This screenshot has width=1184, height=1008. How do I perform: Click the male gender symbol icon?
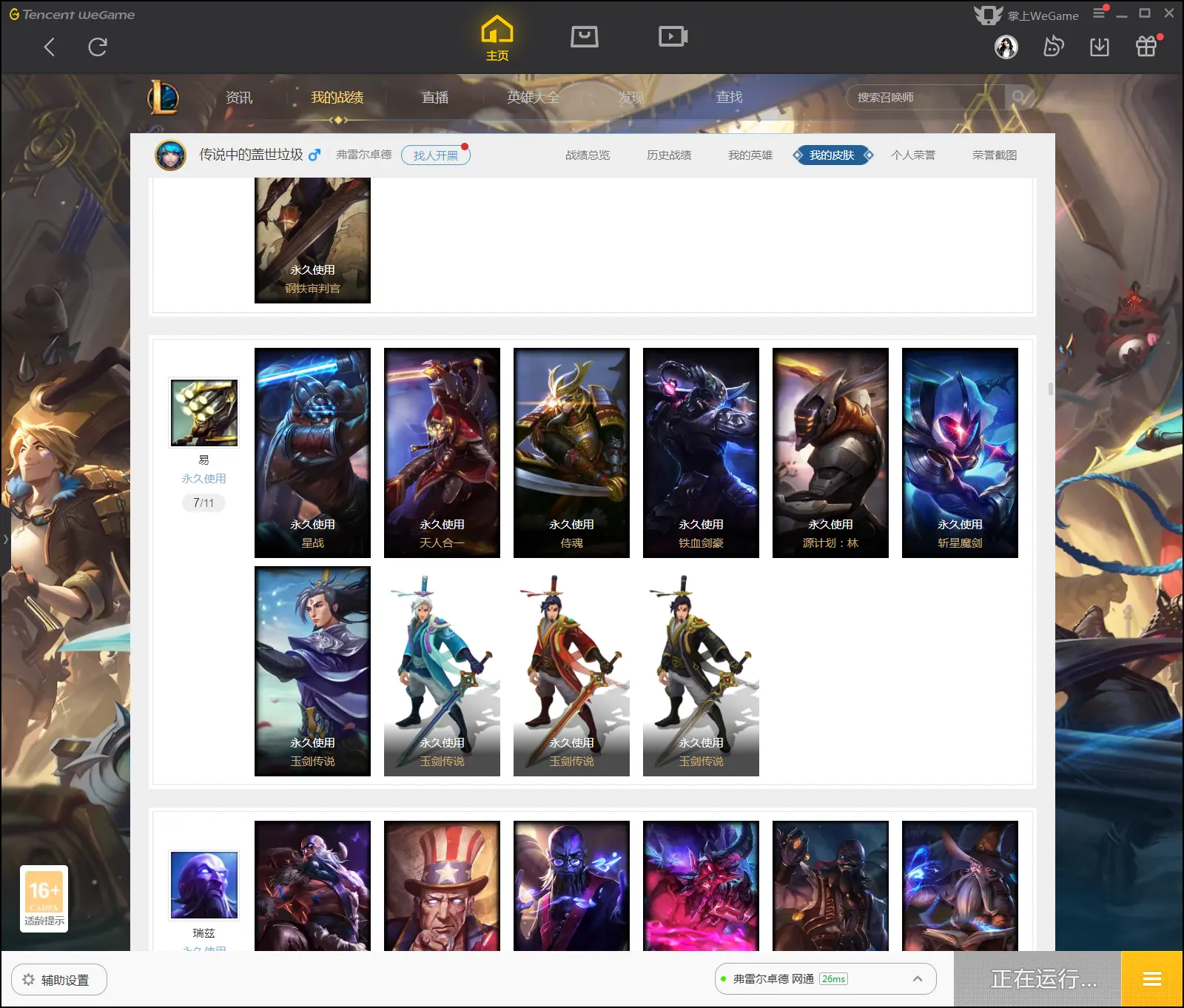pyautogui.click(x=314, y=155)
